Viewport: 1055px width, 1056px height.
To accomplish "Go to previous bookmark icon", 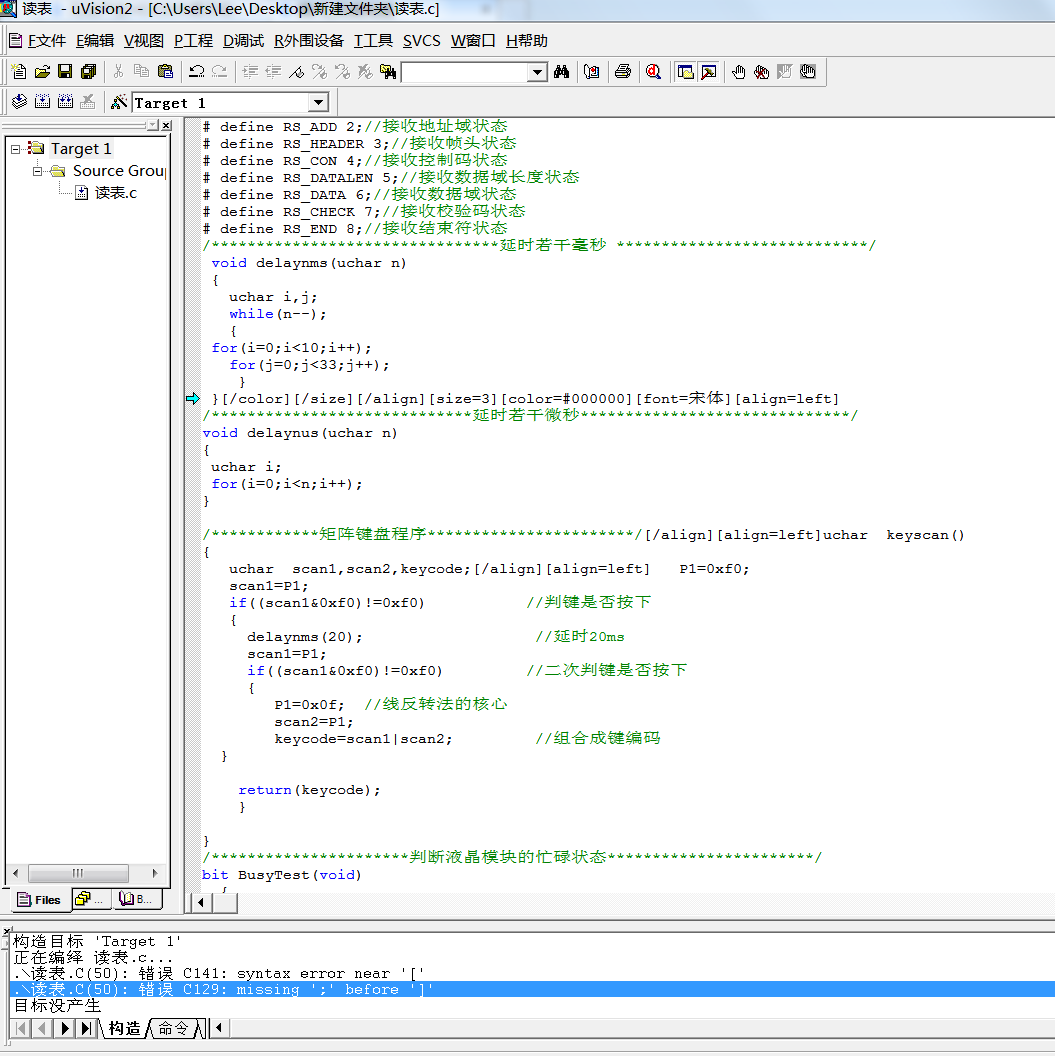I will 342,71.
